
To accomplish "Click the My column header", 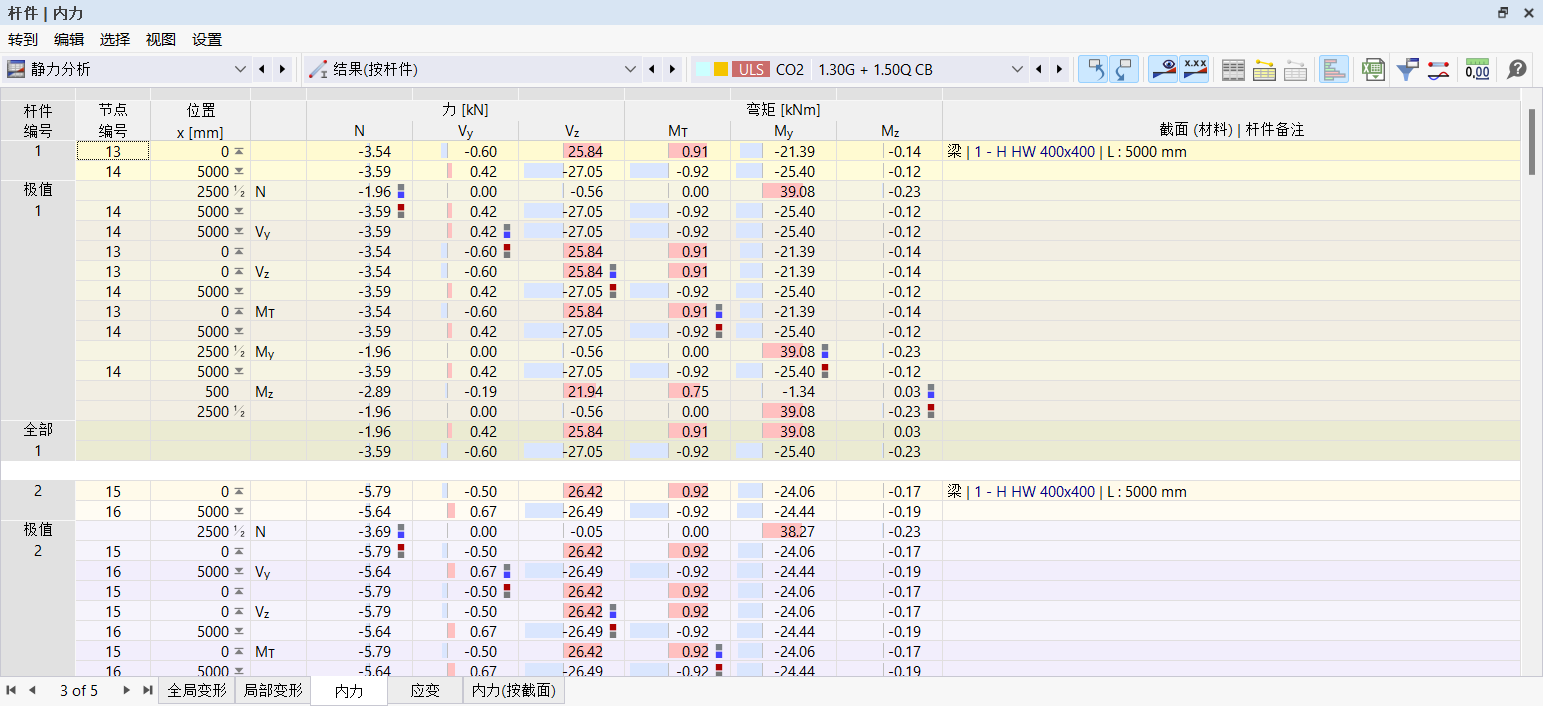I will pyautogui.click(x=783, y=130).
